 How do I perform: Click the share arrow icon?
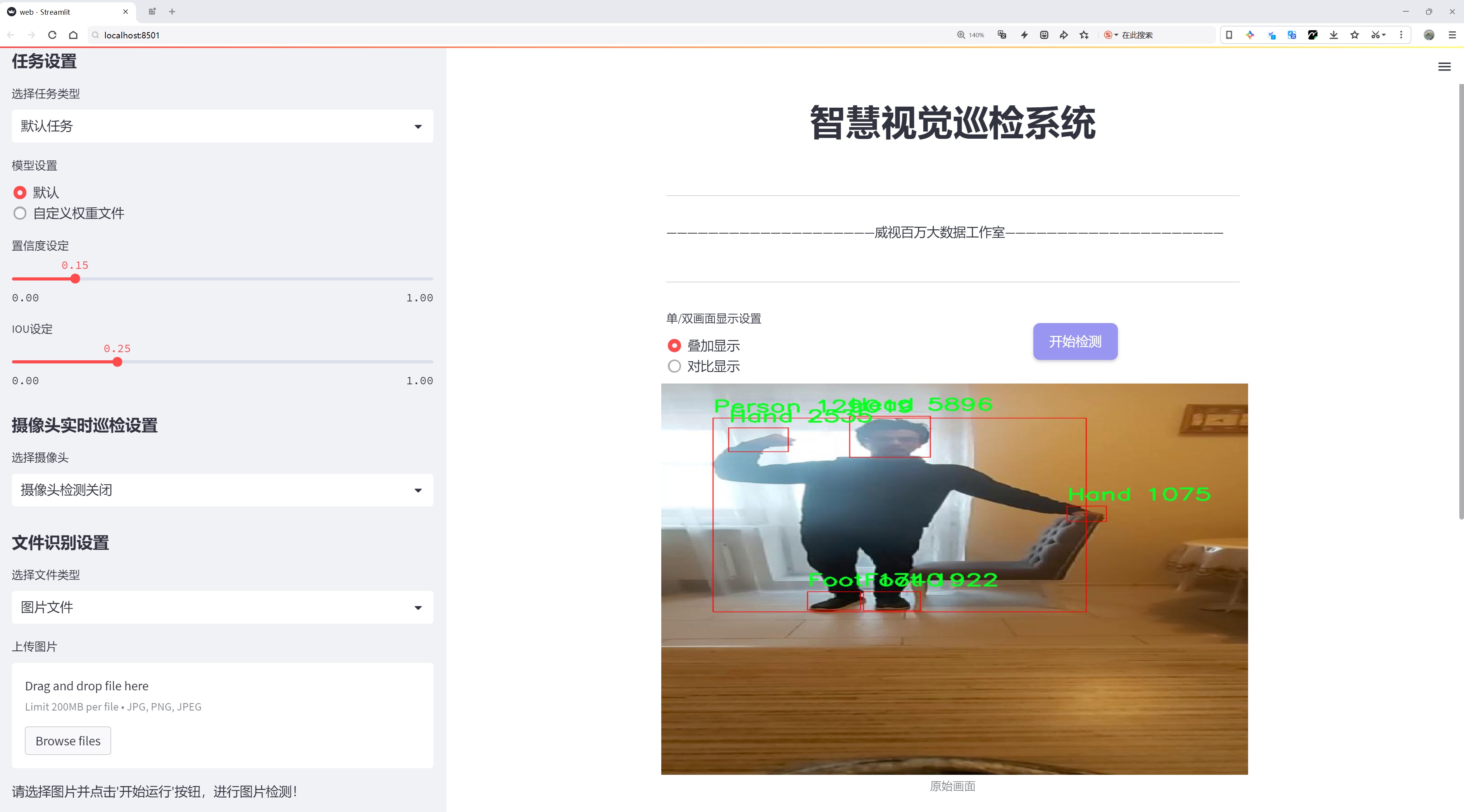point(1064,35)
